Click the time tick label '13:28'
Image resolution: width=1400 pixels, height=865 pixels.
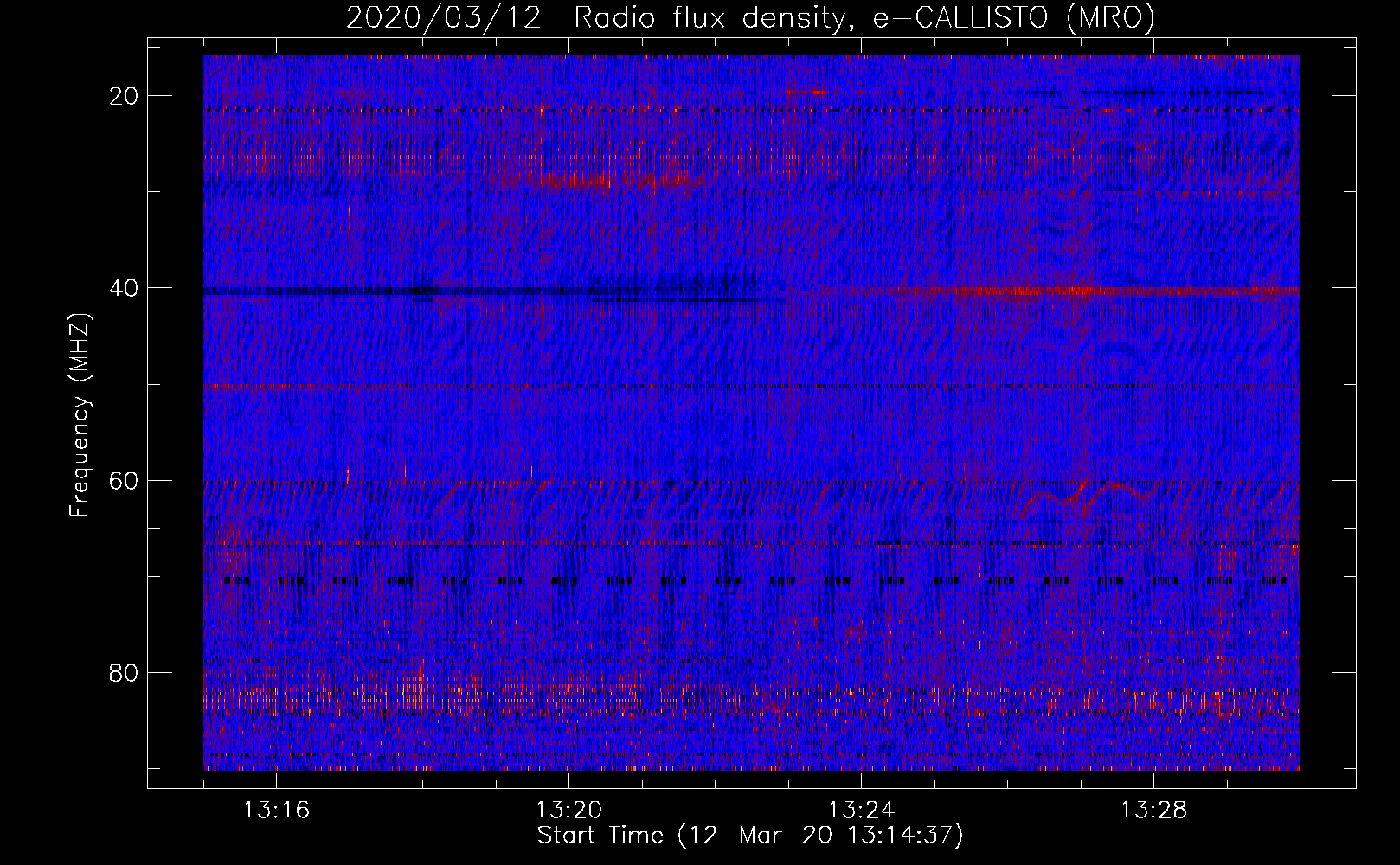point(1153,811)
